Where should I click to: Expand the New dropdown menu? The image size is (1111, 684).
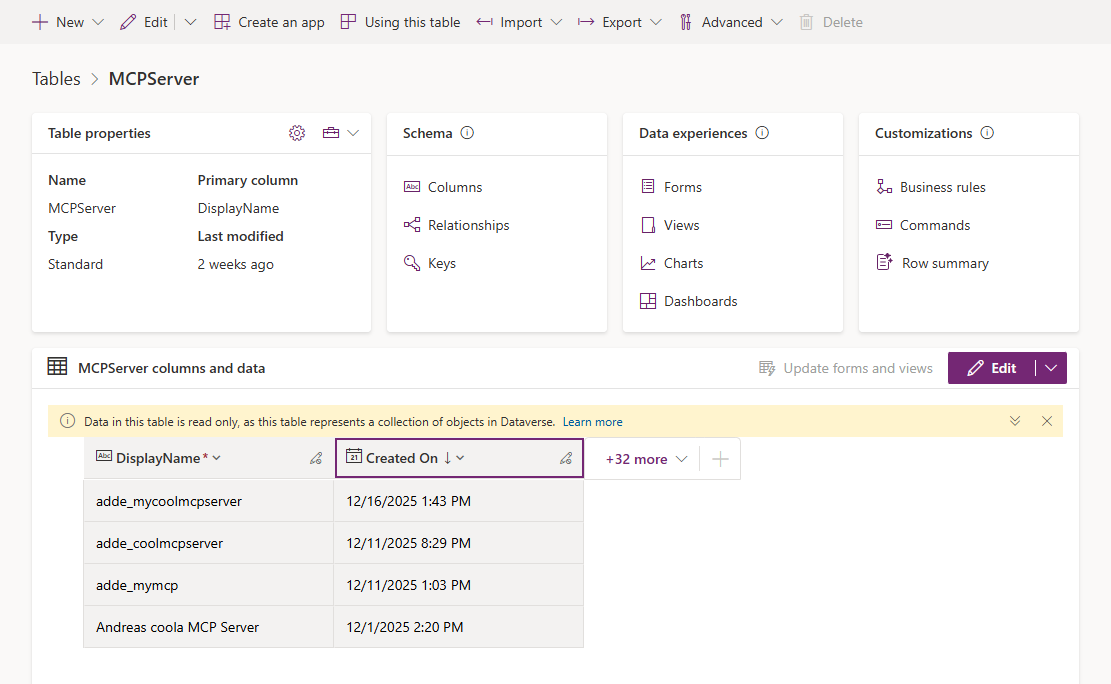click(x=97, y=22)
